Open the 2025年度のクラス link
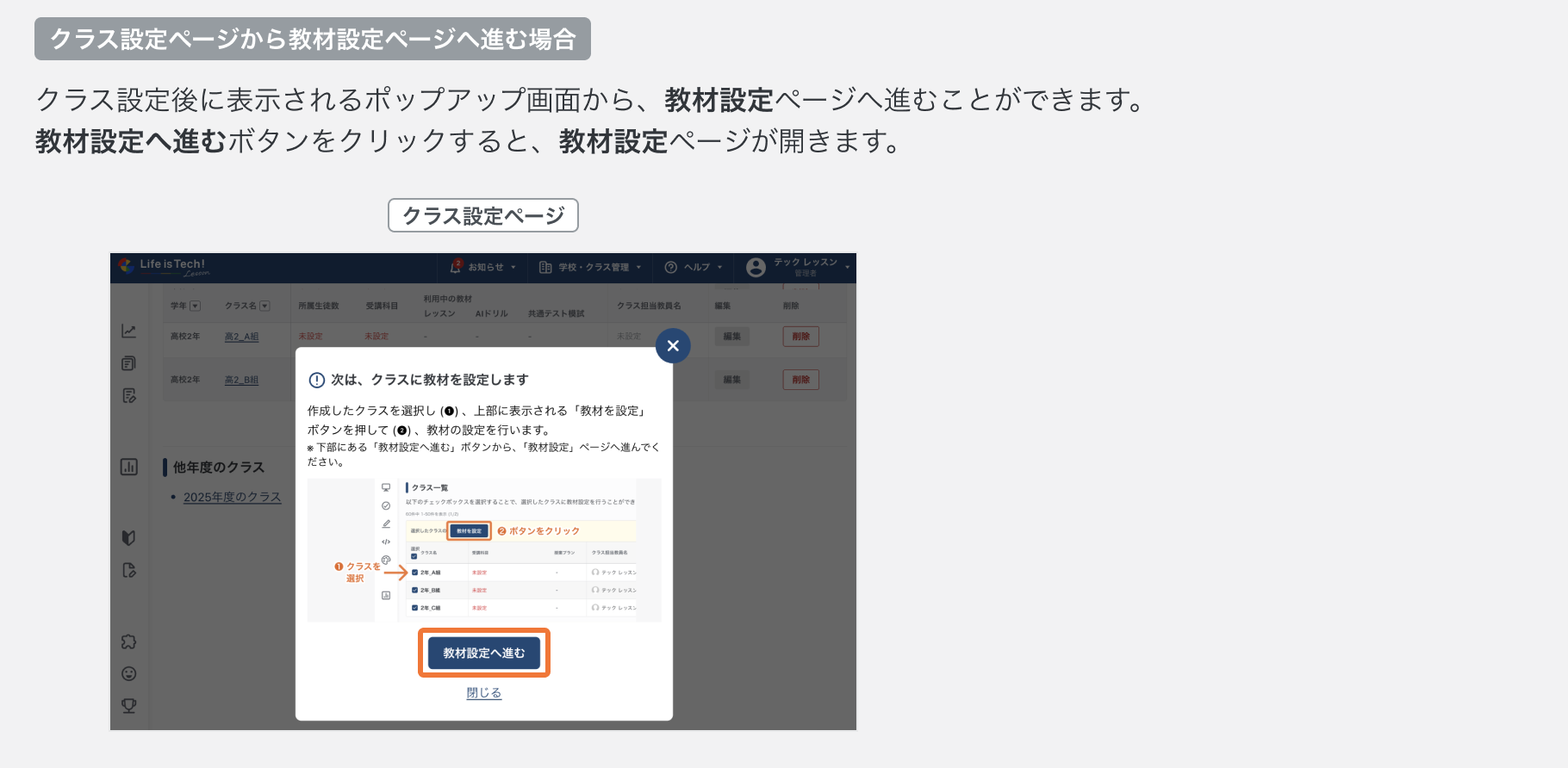1568x768 pixels. [233, 497]
